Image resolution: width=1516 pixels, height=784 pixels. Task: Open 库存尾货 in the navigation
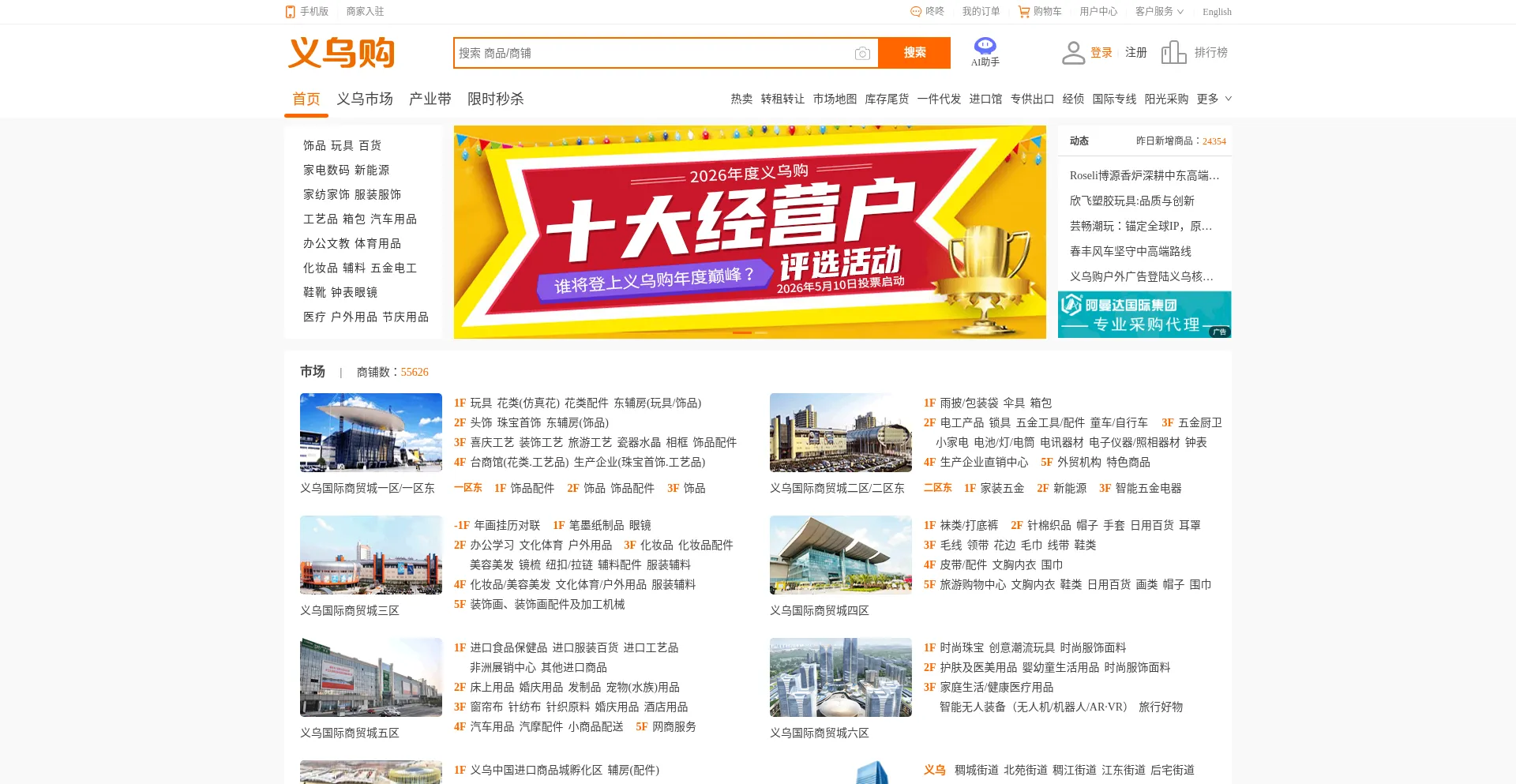(x=887, y=99)
